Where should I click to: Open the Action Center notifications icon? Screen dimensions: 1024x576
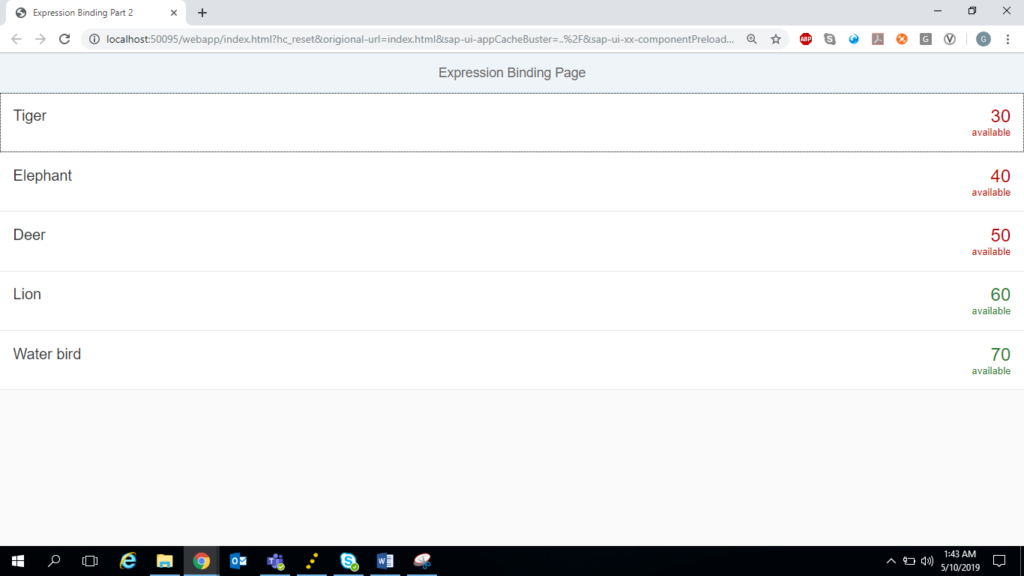click(999, 561)
